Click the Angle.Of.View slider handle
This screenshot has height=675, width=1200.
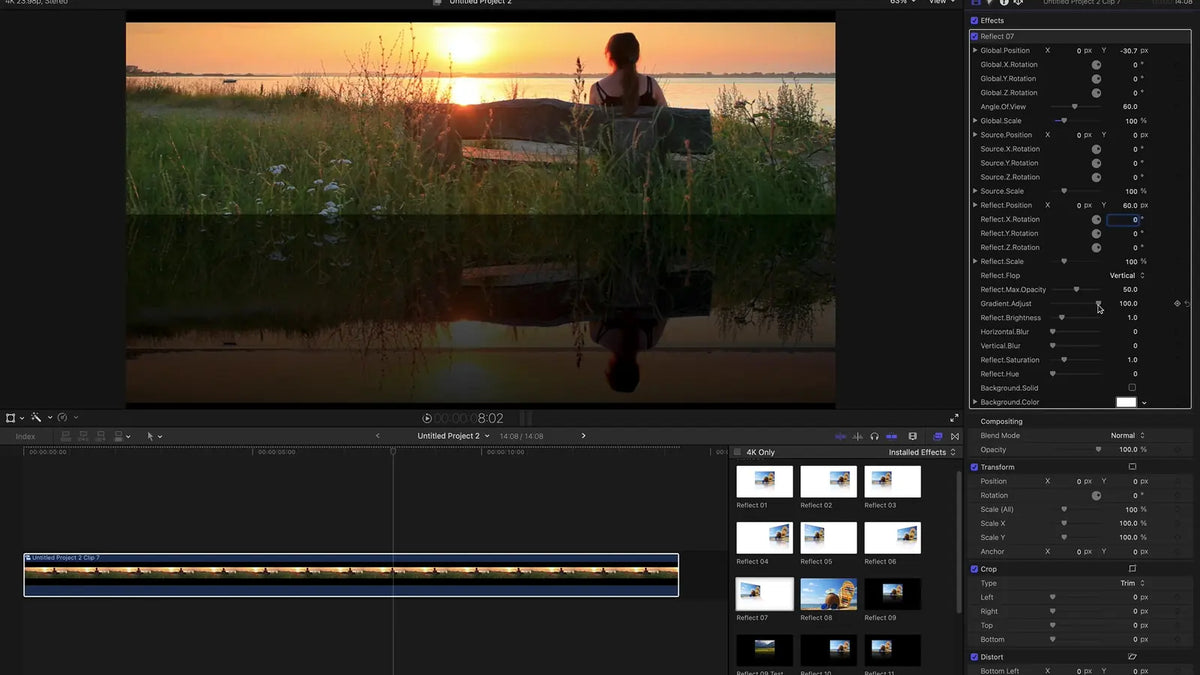pos(1075,107)
